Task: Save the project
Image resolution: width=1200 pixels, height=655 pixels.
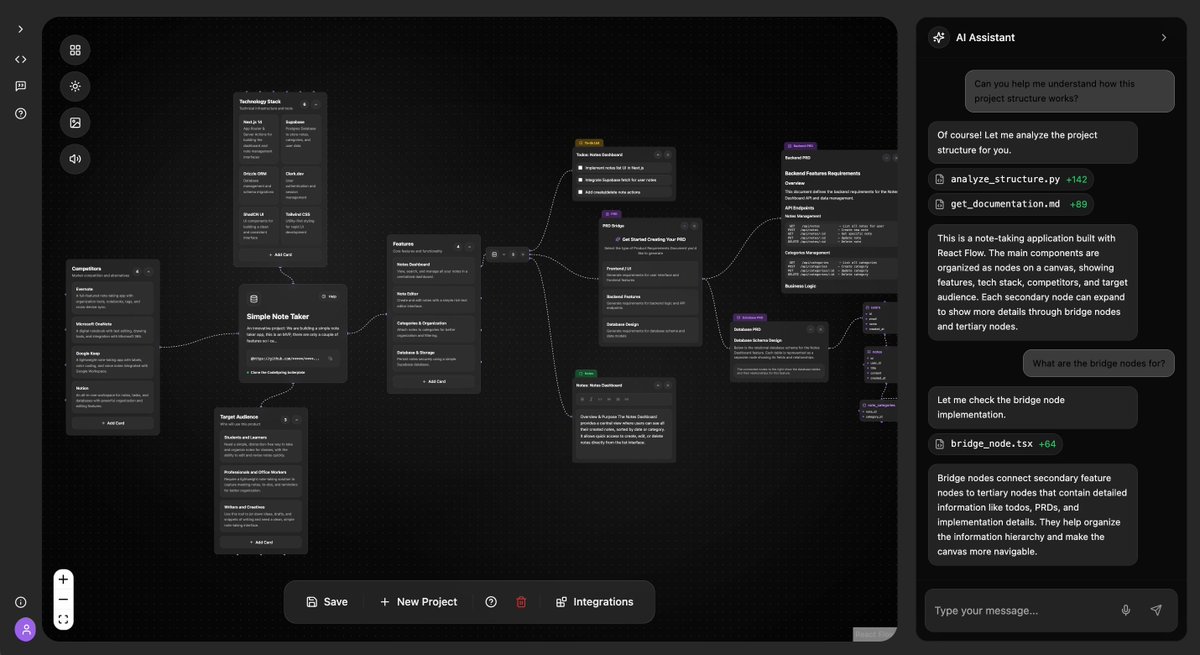Action: (x=327, y=602)
